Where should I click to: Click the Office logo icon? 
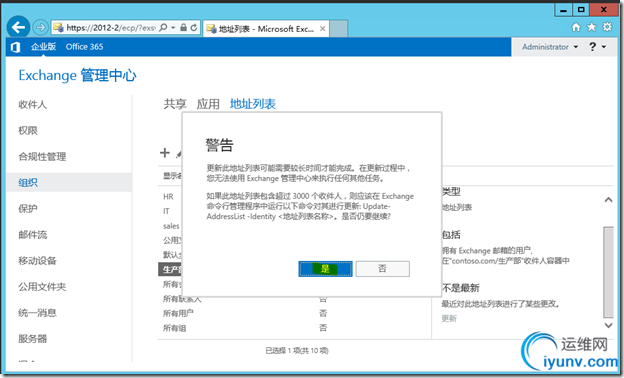[x=16, y=47]
